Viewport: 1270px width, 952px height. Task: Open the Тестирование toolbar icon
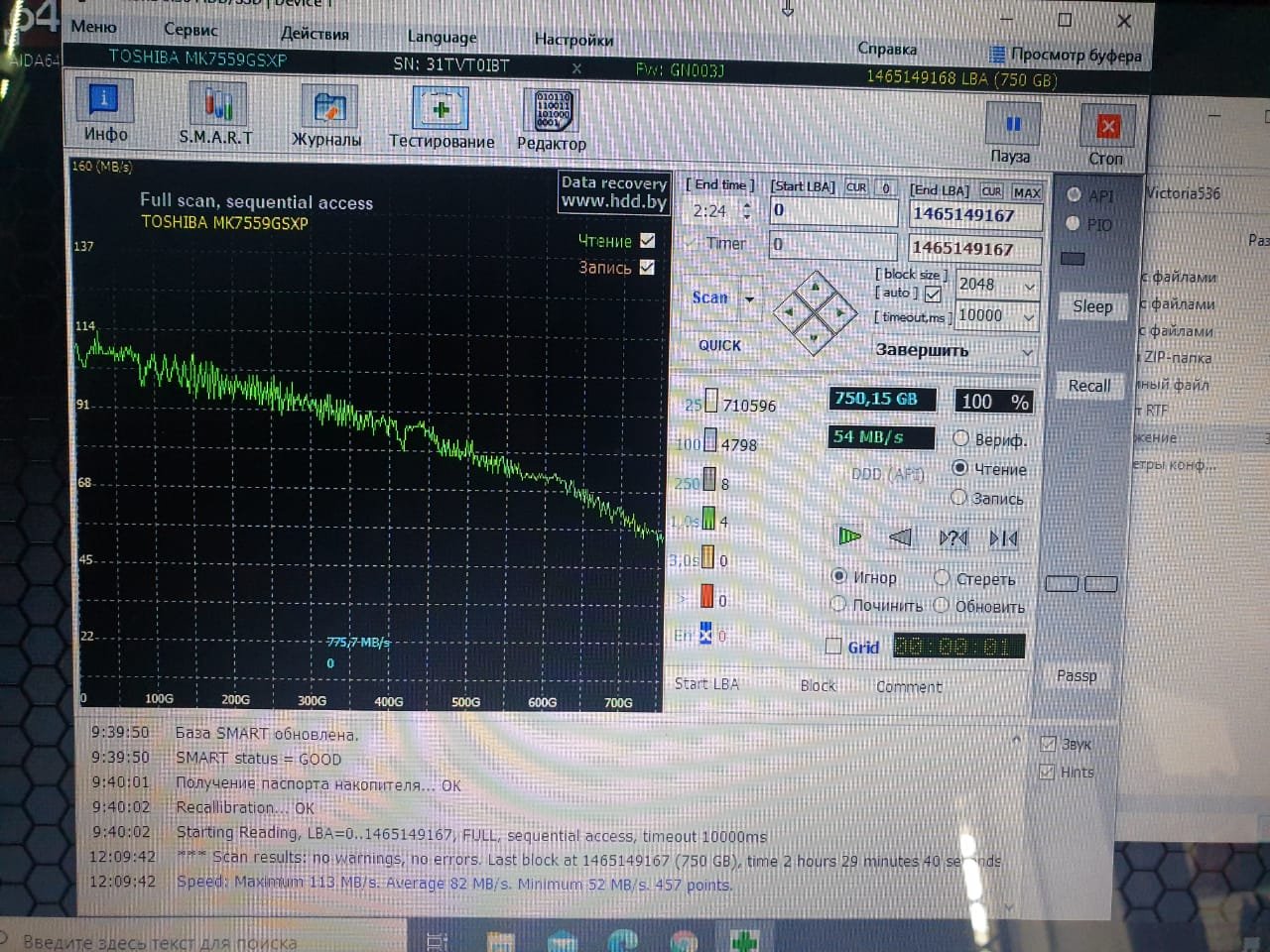[x=441, y=108]
